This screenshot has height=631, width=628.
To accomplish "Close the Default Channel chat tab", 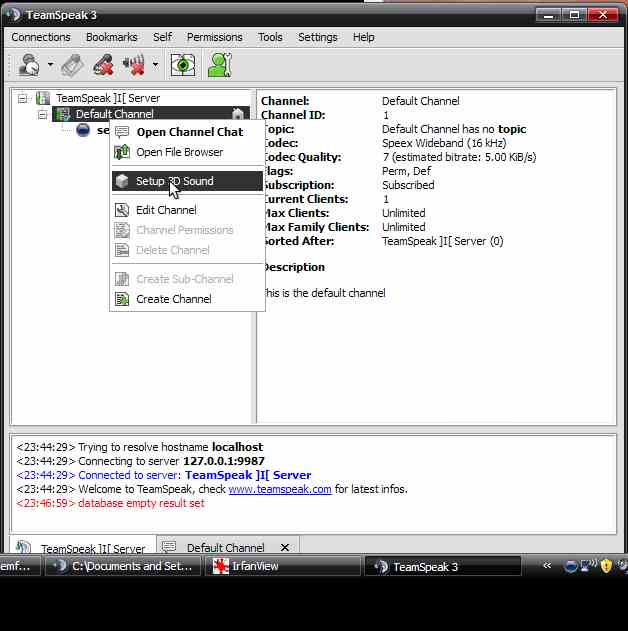I will click(x=285, y=547).
